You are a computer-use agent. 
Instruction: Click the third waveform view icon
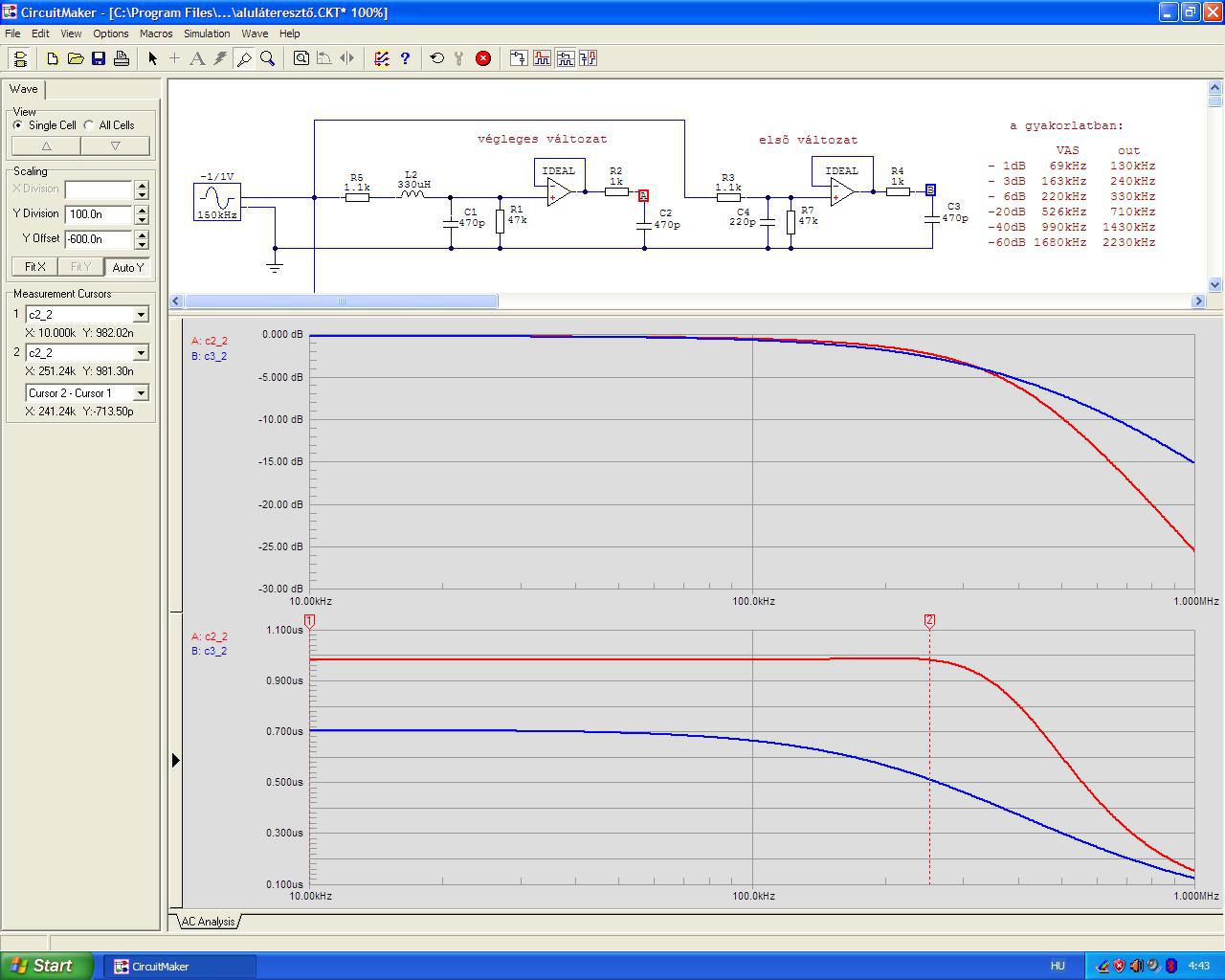[x=565, y=58]
